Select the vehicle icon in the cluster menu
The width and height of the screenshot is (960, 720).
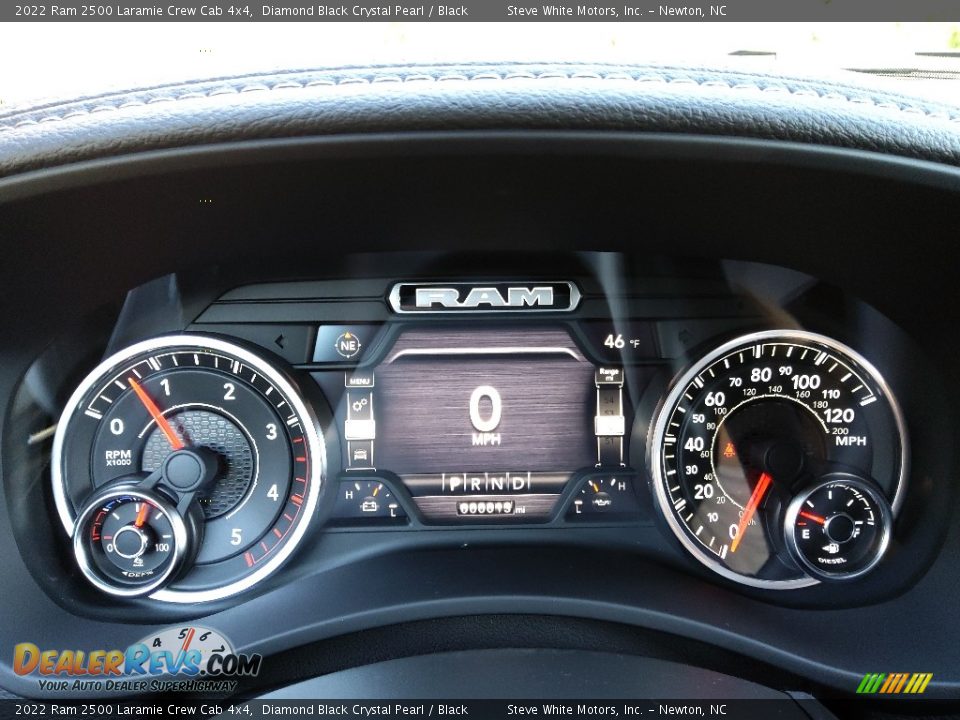[x=360, y=454]
